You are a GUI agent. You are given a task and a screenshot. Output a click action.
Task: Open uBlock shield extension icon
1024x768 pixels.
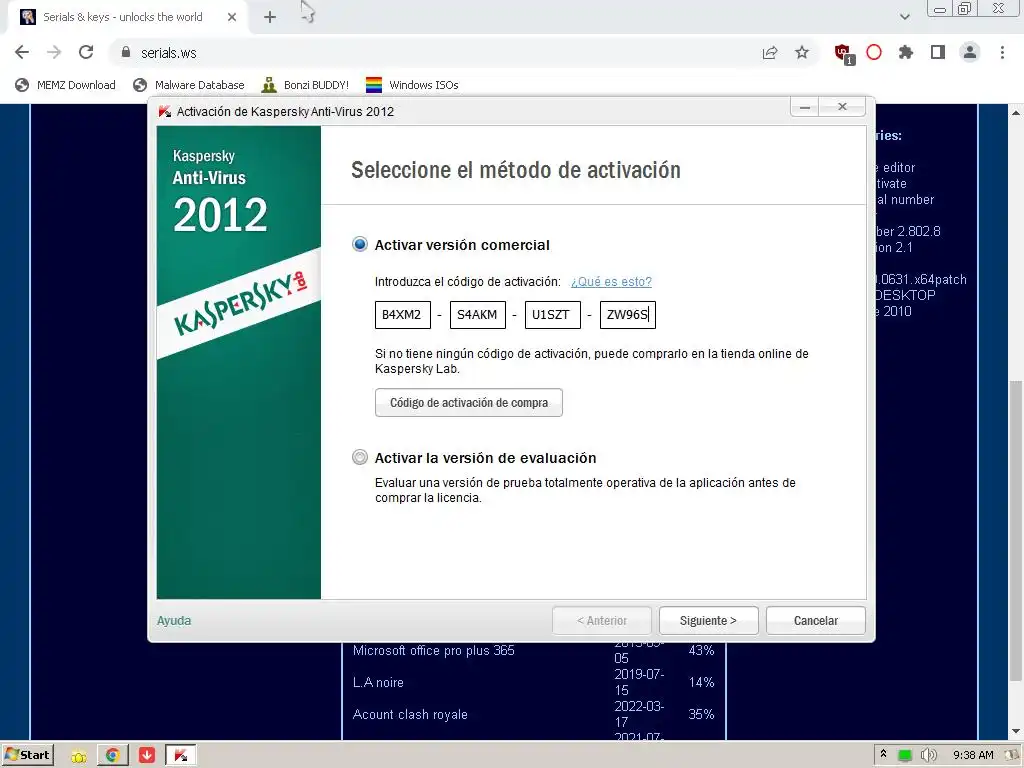point(843,53)
